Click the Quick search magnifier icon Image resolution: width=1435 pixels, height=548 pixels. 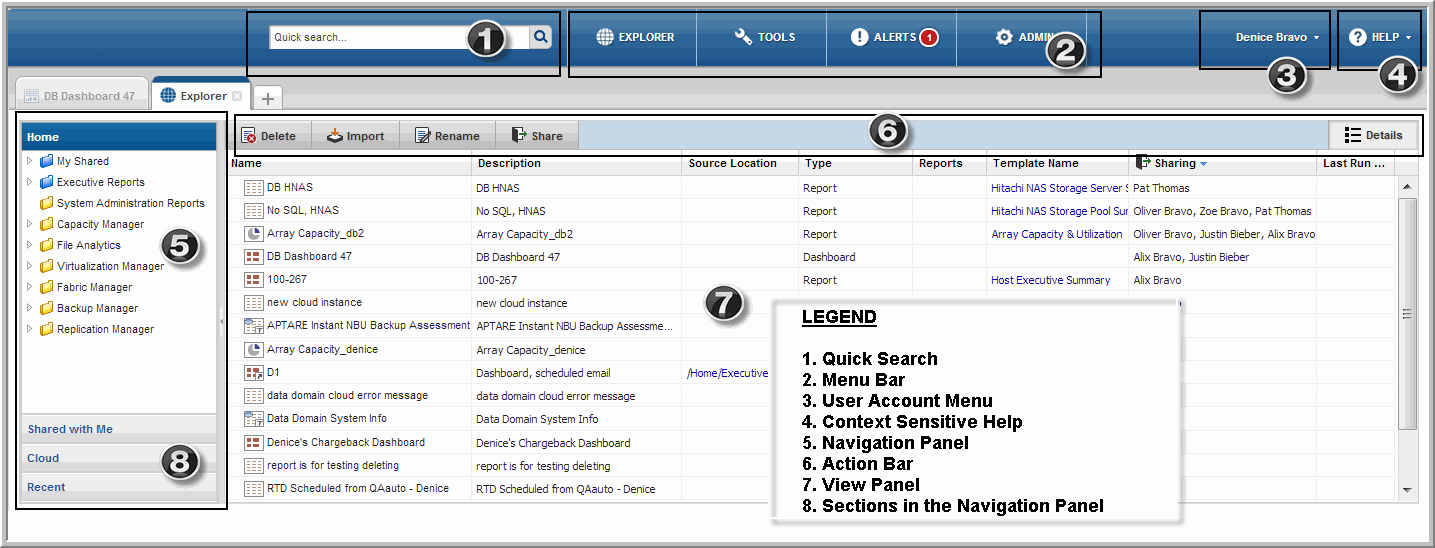pos(540,37)
